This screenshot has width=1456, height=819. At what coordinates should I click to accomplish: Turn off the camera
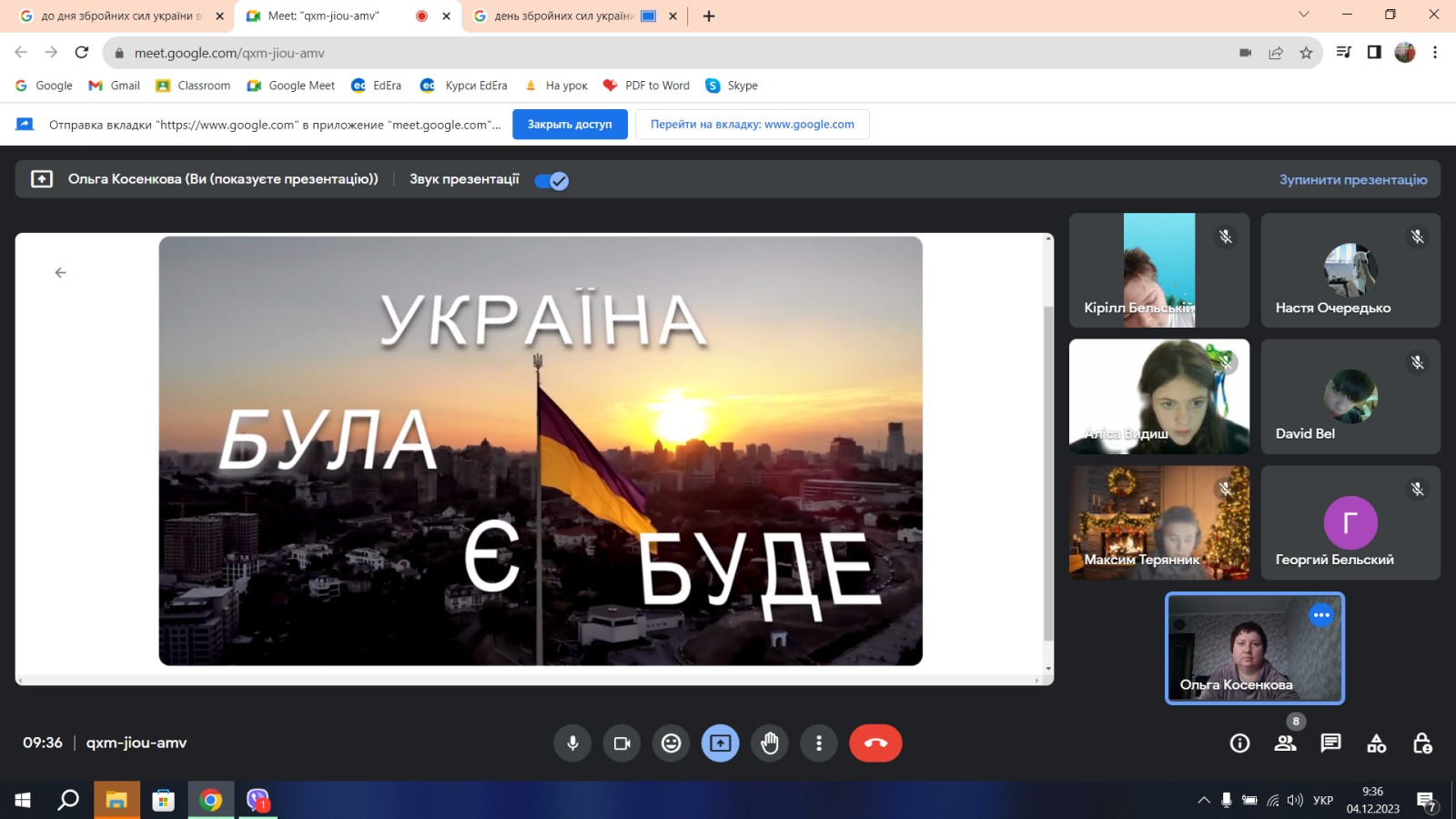pyautogui.click(x=622, y=743)
